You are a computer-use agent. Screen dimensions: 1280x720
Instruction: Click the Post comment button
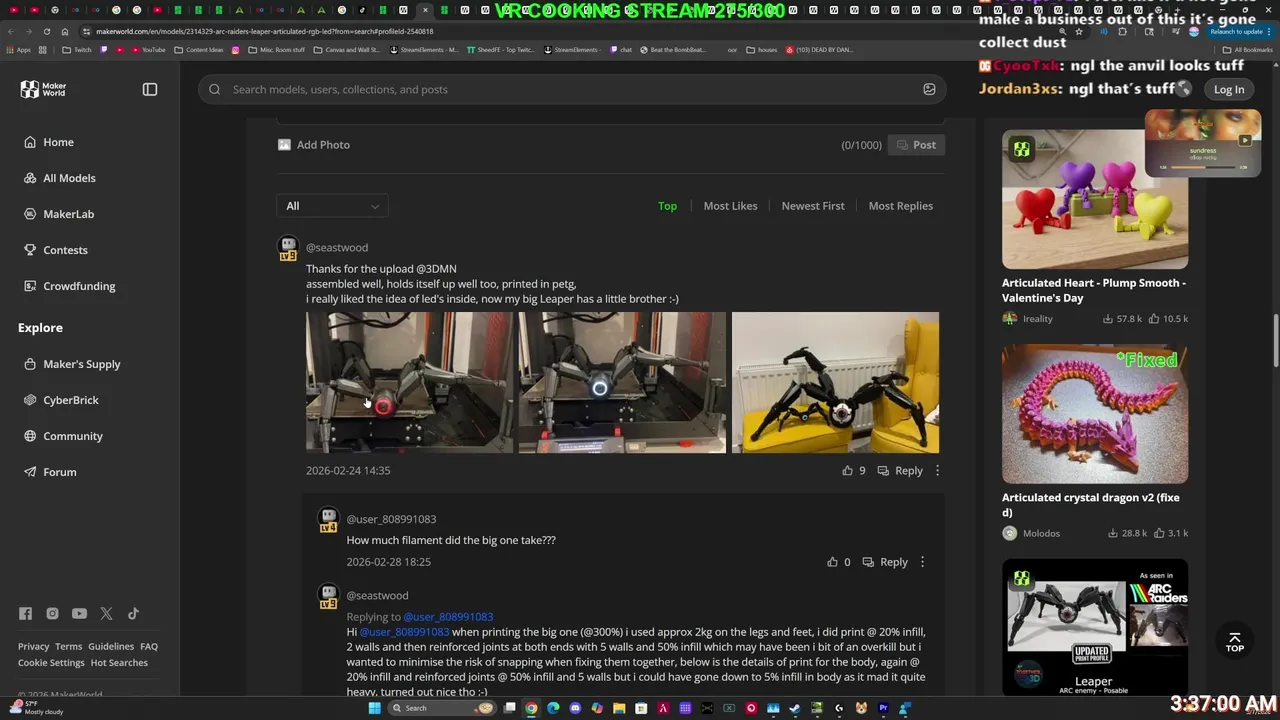pos(916,145)
